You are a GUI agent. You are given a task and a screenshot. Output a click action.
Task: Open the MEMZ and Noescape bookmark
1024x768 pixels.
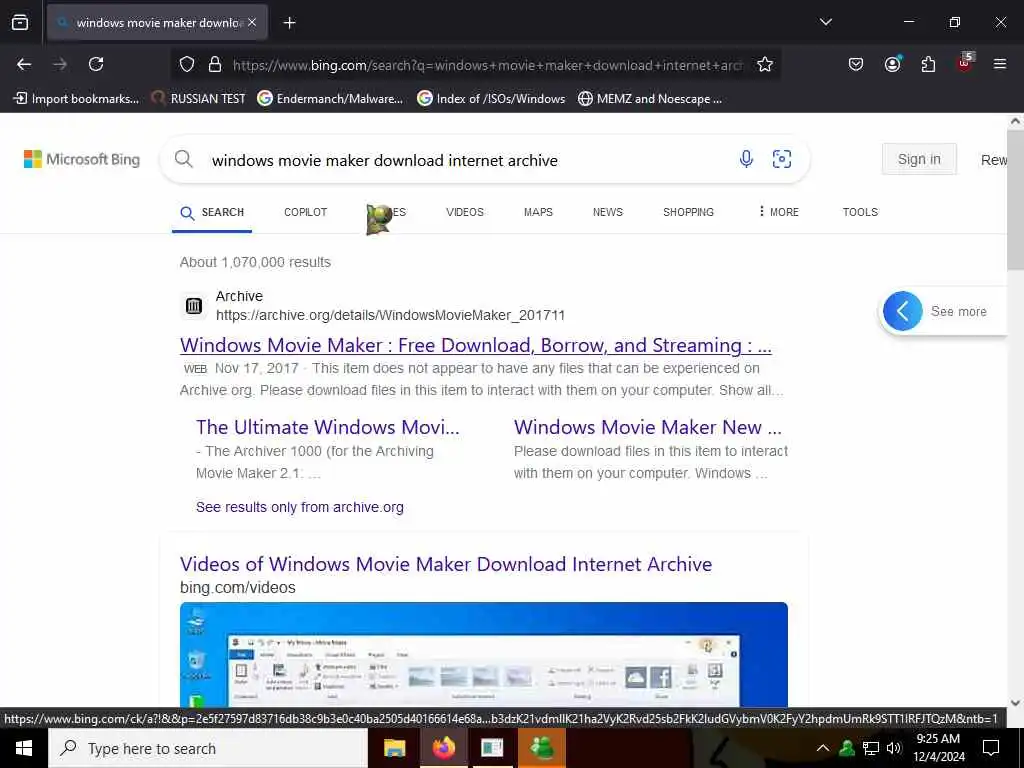coord(650,99)
